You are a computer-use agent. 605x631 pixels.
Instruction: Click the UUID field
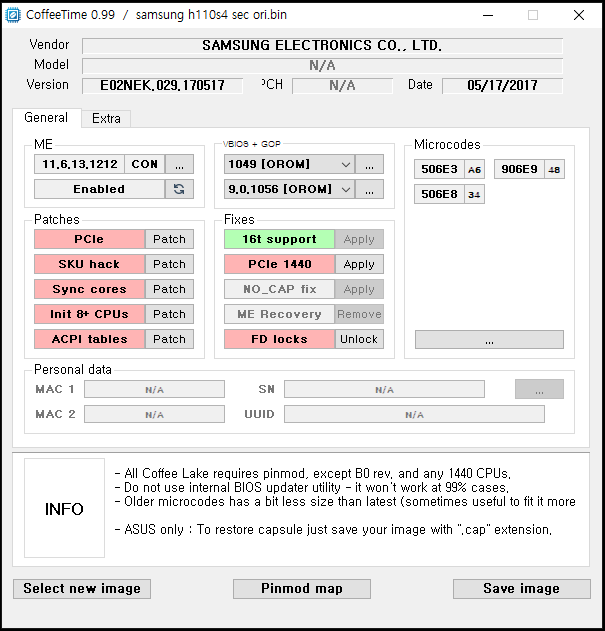point(415,414)
